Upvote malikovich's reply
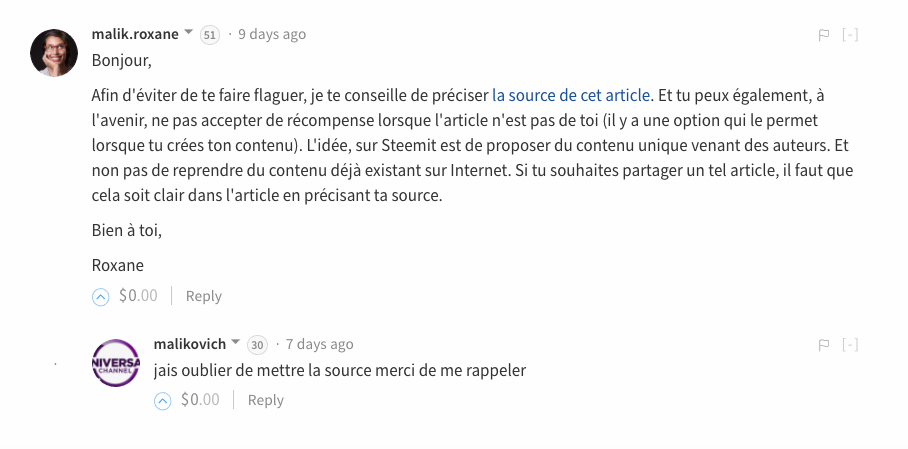908x449 pixels. [163, 400]
